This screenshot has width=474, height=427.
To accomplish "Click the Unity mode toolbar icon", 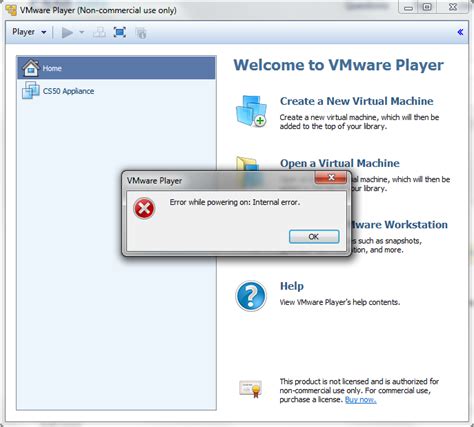I will pos(141,33).
